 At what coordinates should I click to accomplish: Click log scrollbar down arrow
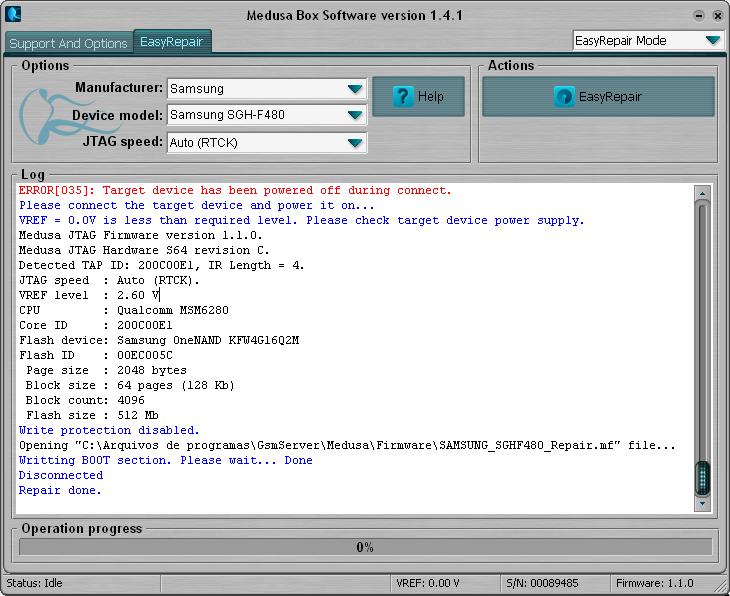coord(702,504)
